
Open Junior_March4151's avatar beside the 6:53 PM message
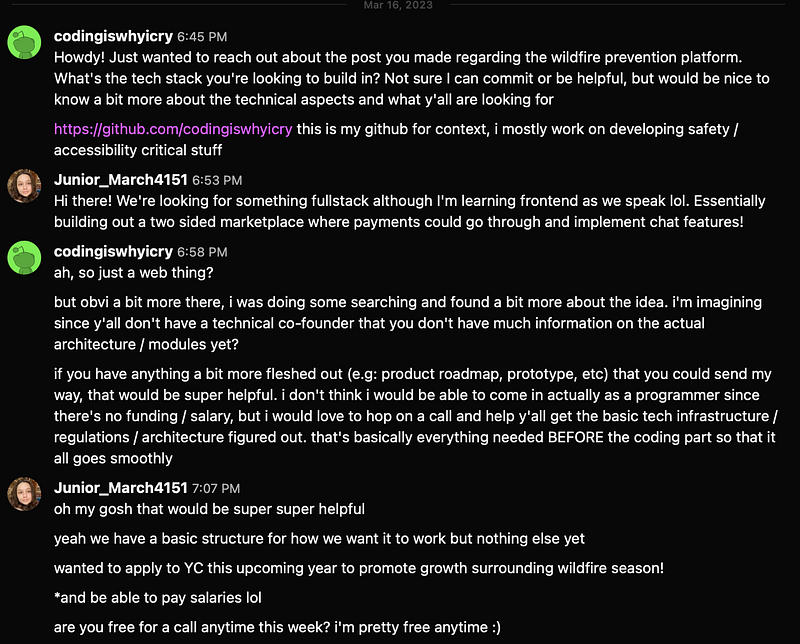coord(24,186)
